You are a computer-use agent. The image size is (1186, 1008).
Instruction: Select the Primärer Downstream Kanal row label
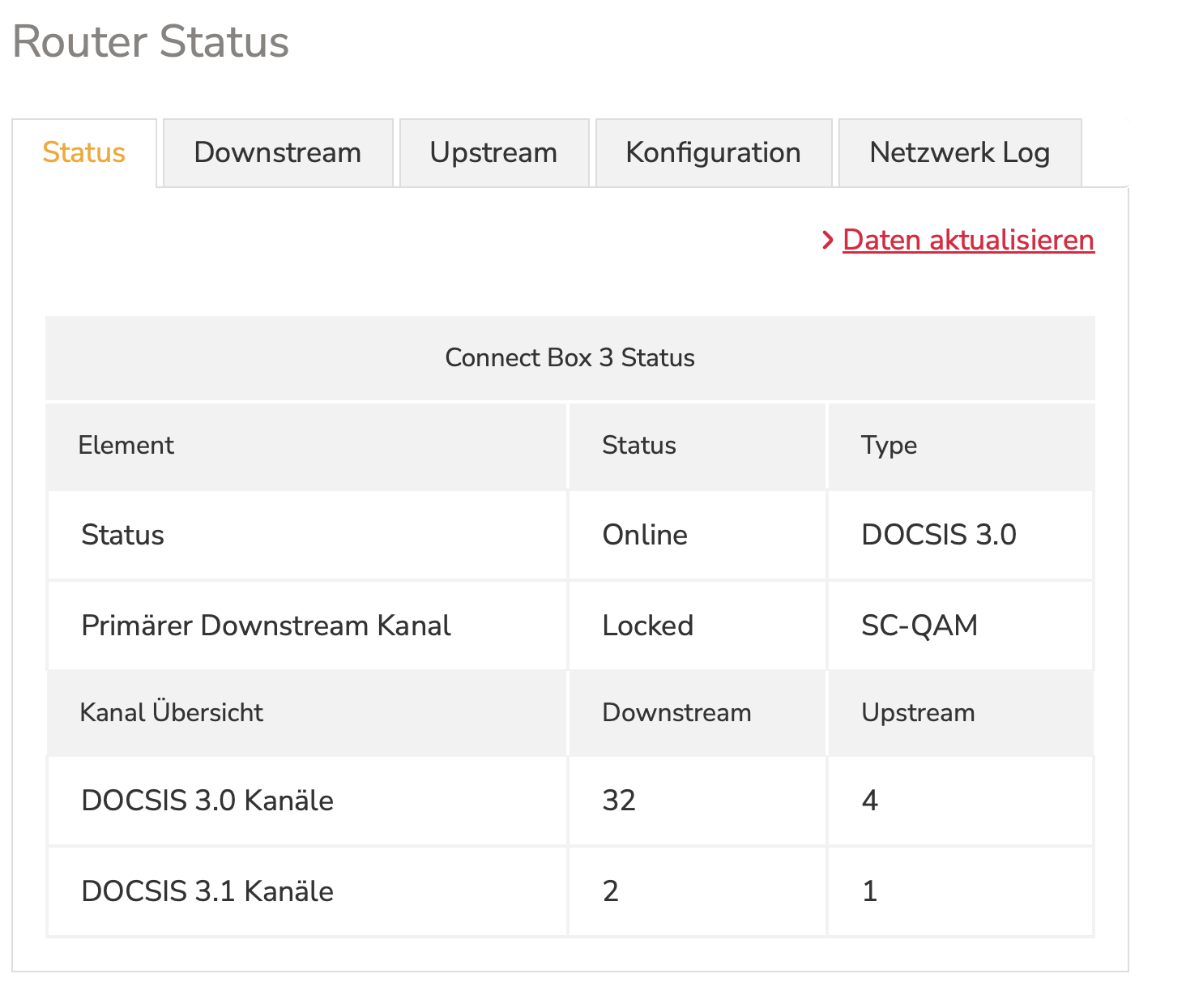[266, 626]
